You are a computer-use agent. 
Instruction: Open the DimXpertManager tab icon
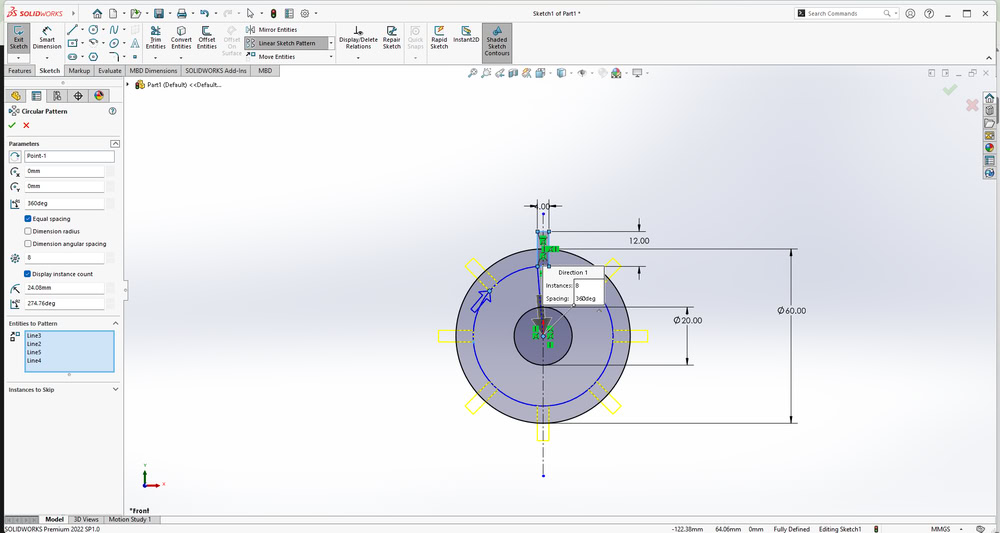78,96
